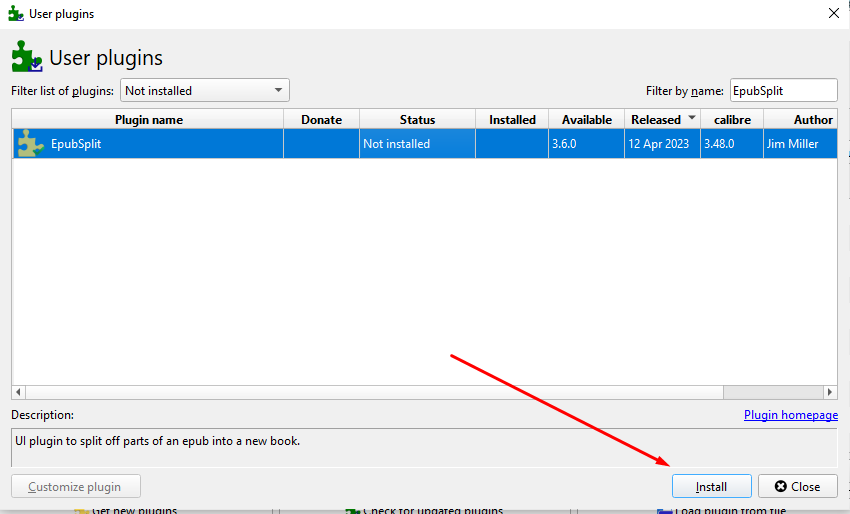Close the User plugins dialog window
850x514 pixels.
coord(834,14)
